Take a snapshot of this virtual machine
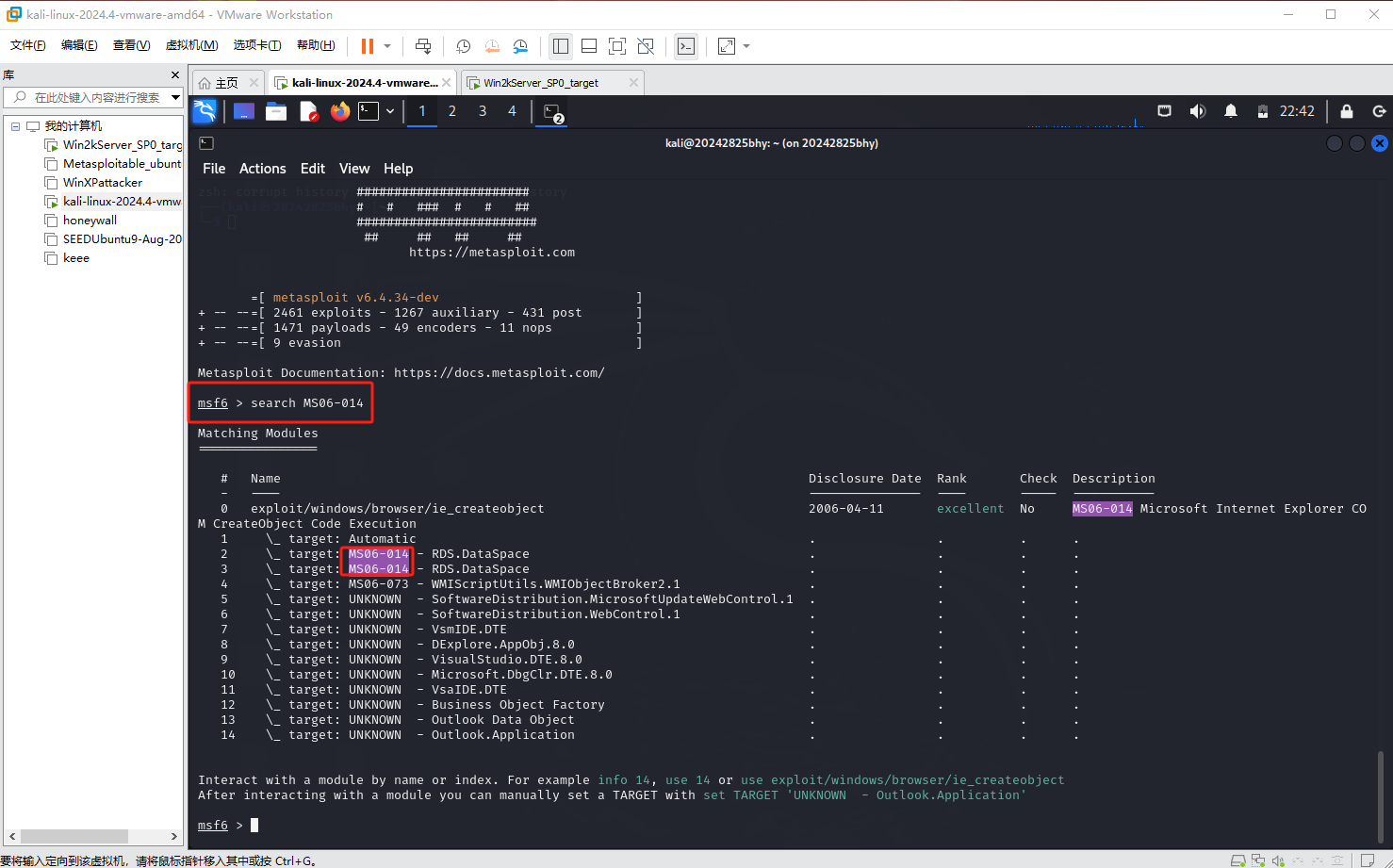 tap(463, 46)
